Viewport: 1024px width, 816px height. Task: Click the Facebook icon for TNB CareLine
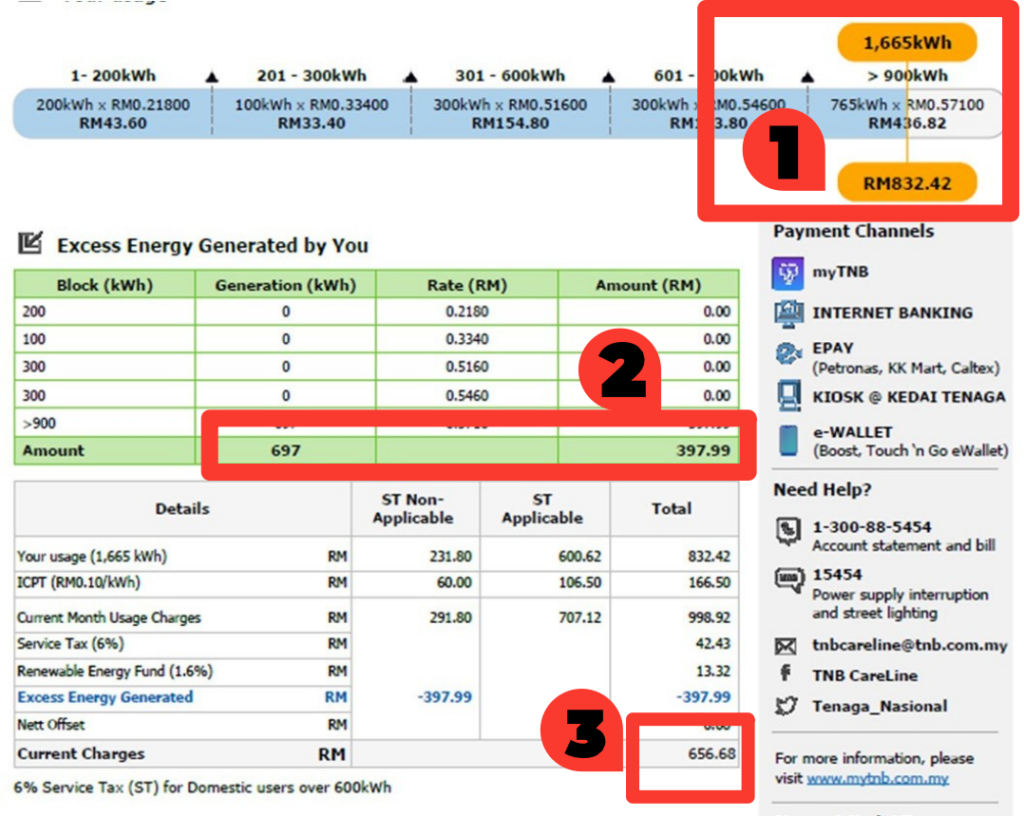786,673
